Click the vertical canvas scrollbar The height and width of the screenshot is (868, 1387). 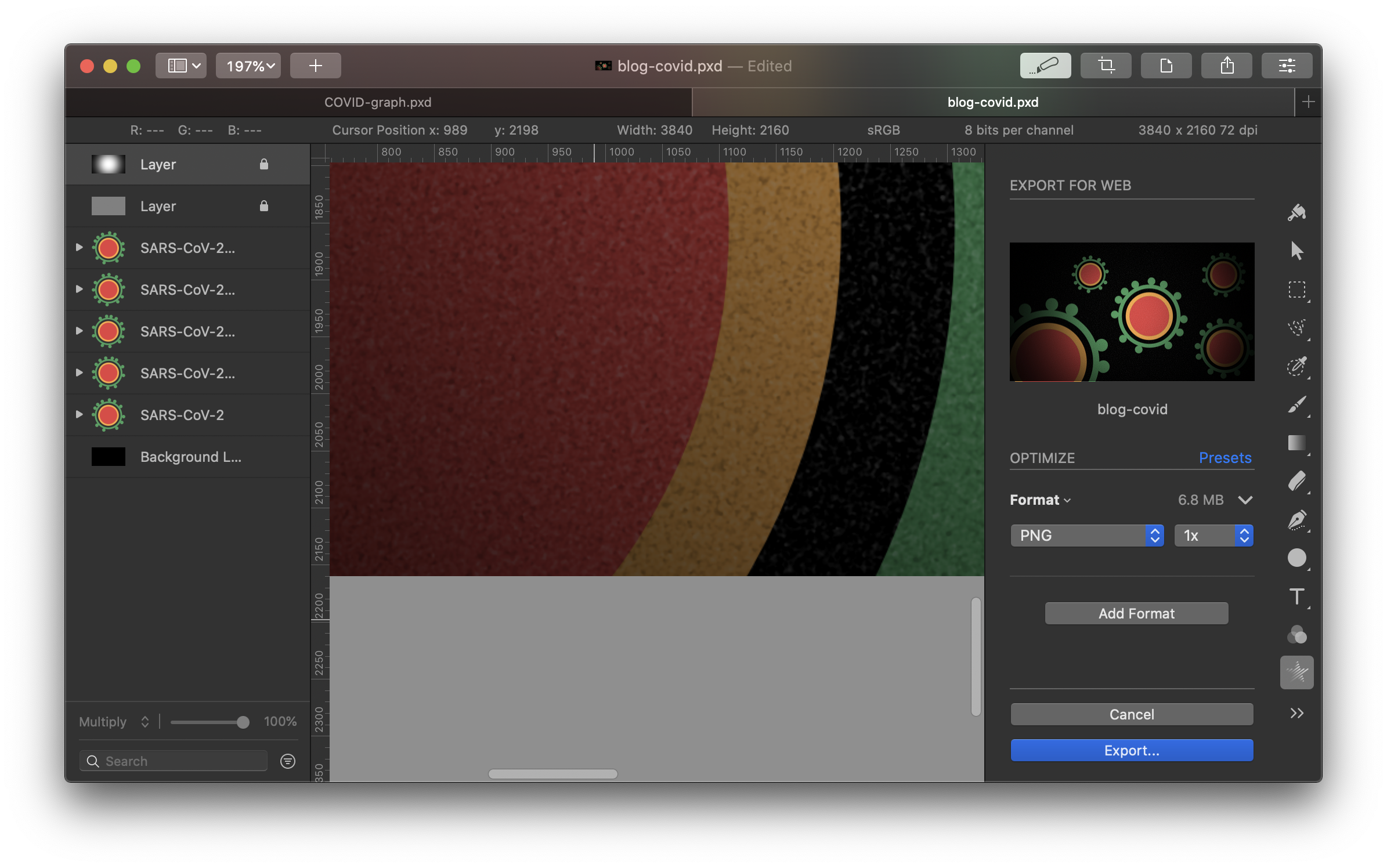[976, 656]
